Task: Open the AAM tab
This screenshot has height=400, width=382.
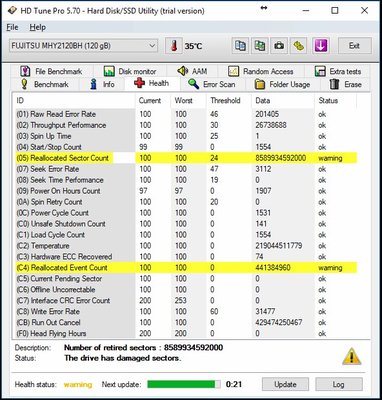Action: [192, 71]
